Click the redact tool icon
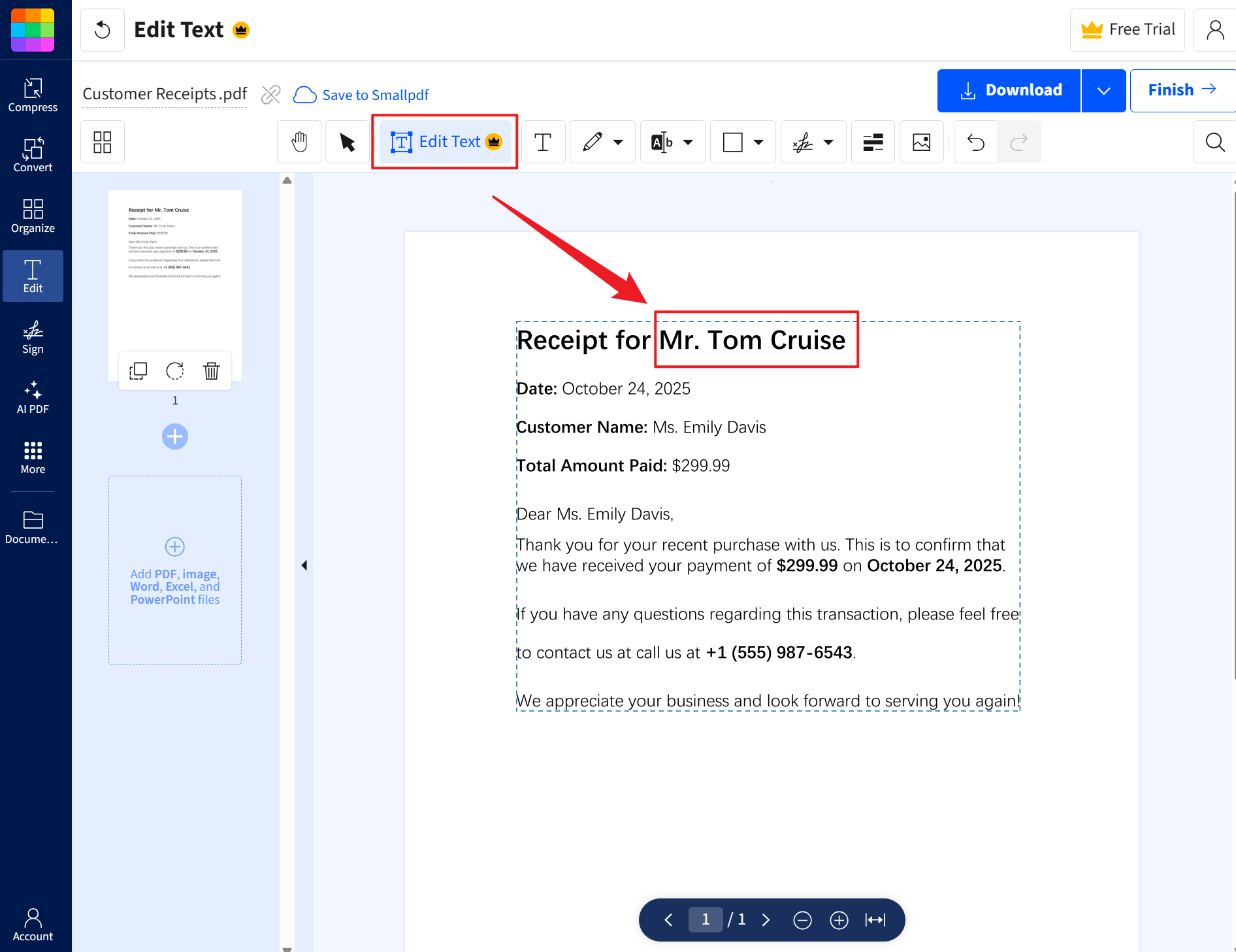1236x952 pixels. 873,142
